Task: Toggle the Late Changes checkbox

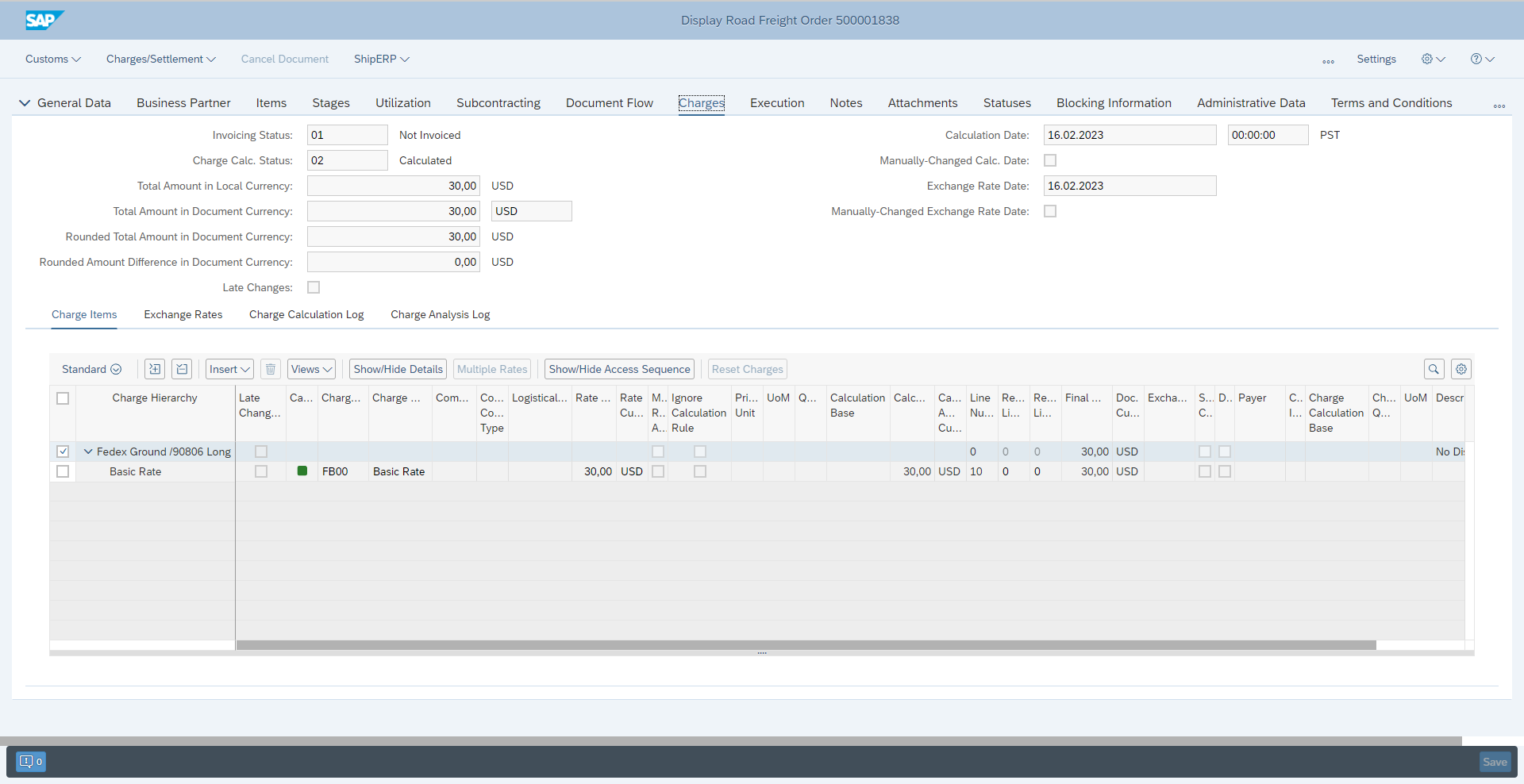Action: [314, 287]
